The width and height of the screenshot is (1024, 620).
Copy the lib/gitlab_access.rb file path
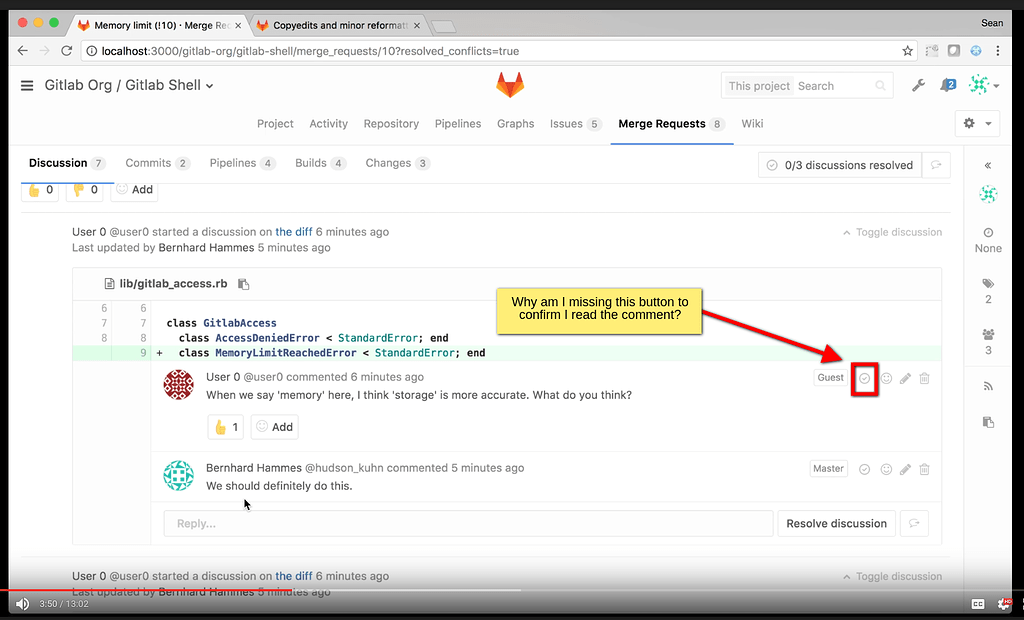tap(243, 283)
